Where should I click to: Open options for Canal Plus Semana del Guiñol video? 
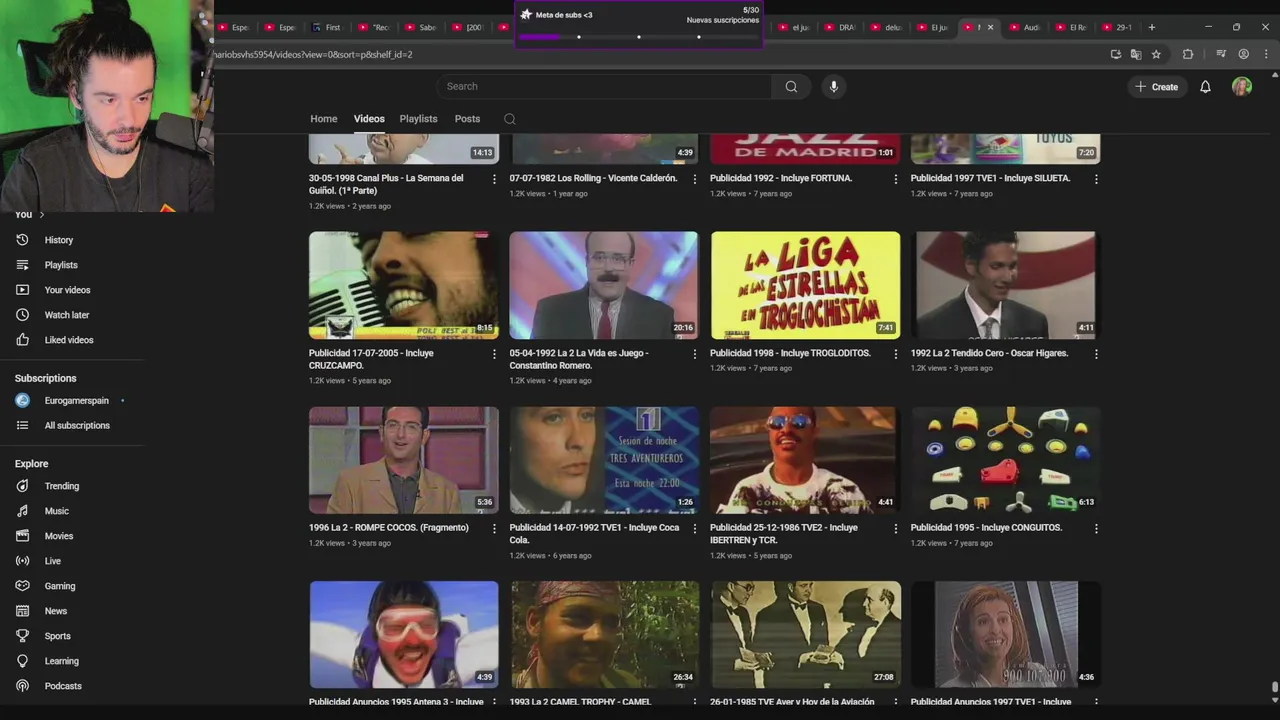click(494, 179)
